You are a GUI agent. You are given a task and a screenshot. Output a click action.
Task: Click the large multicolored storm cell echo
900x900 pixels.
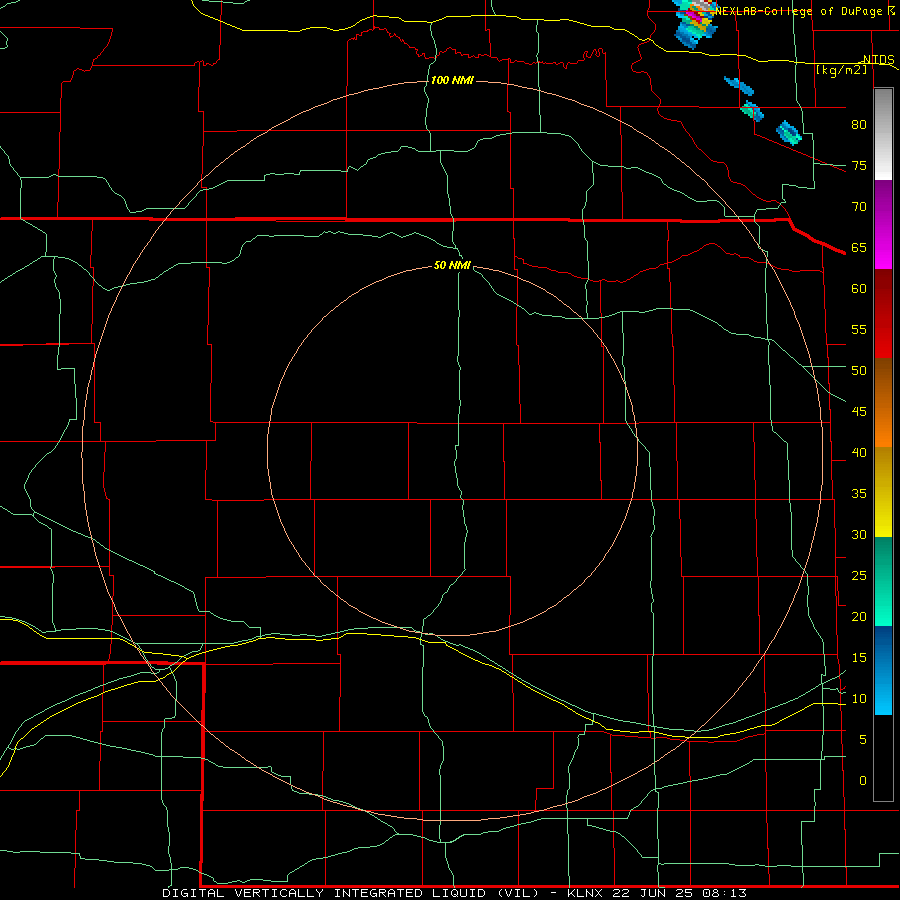[696, 24]
